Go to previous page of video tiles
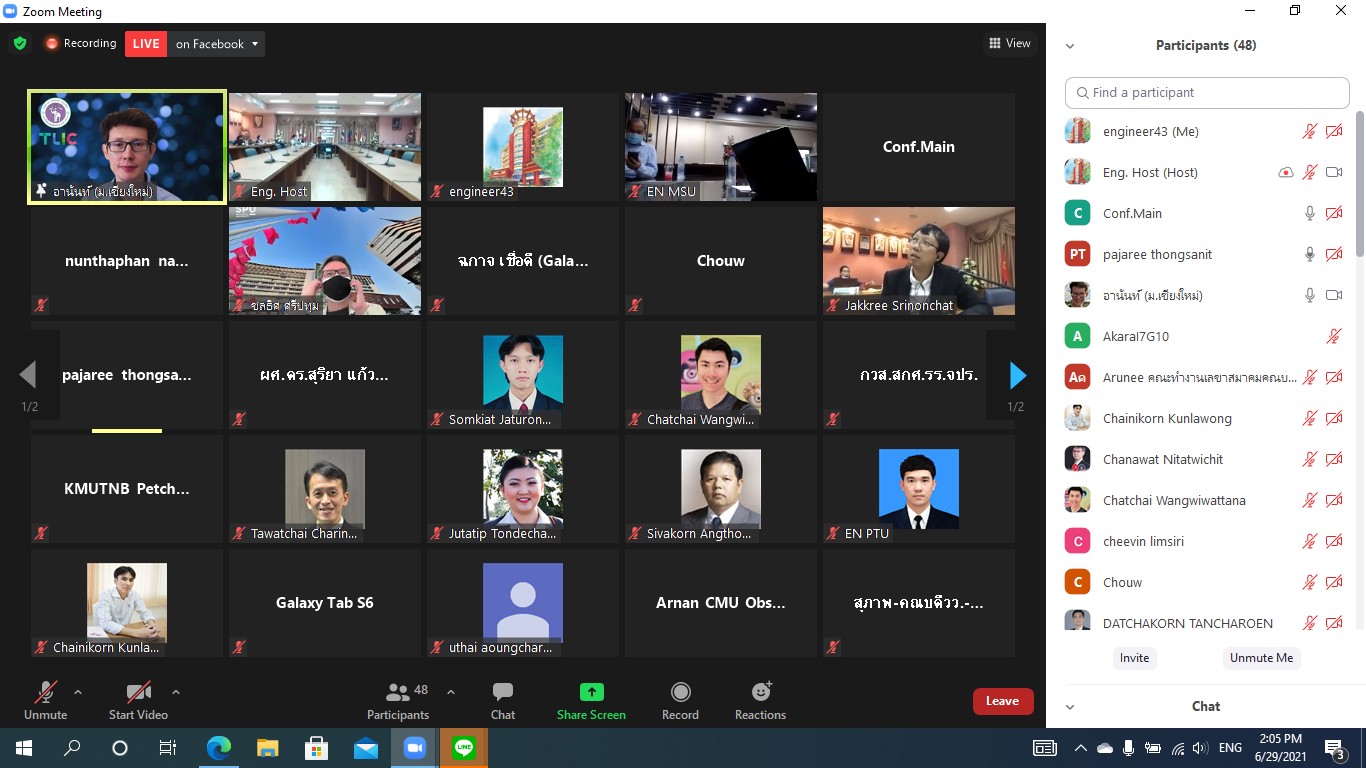 pos(29,376)
